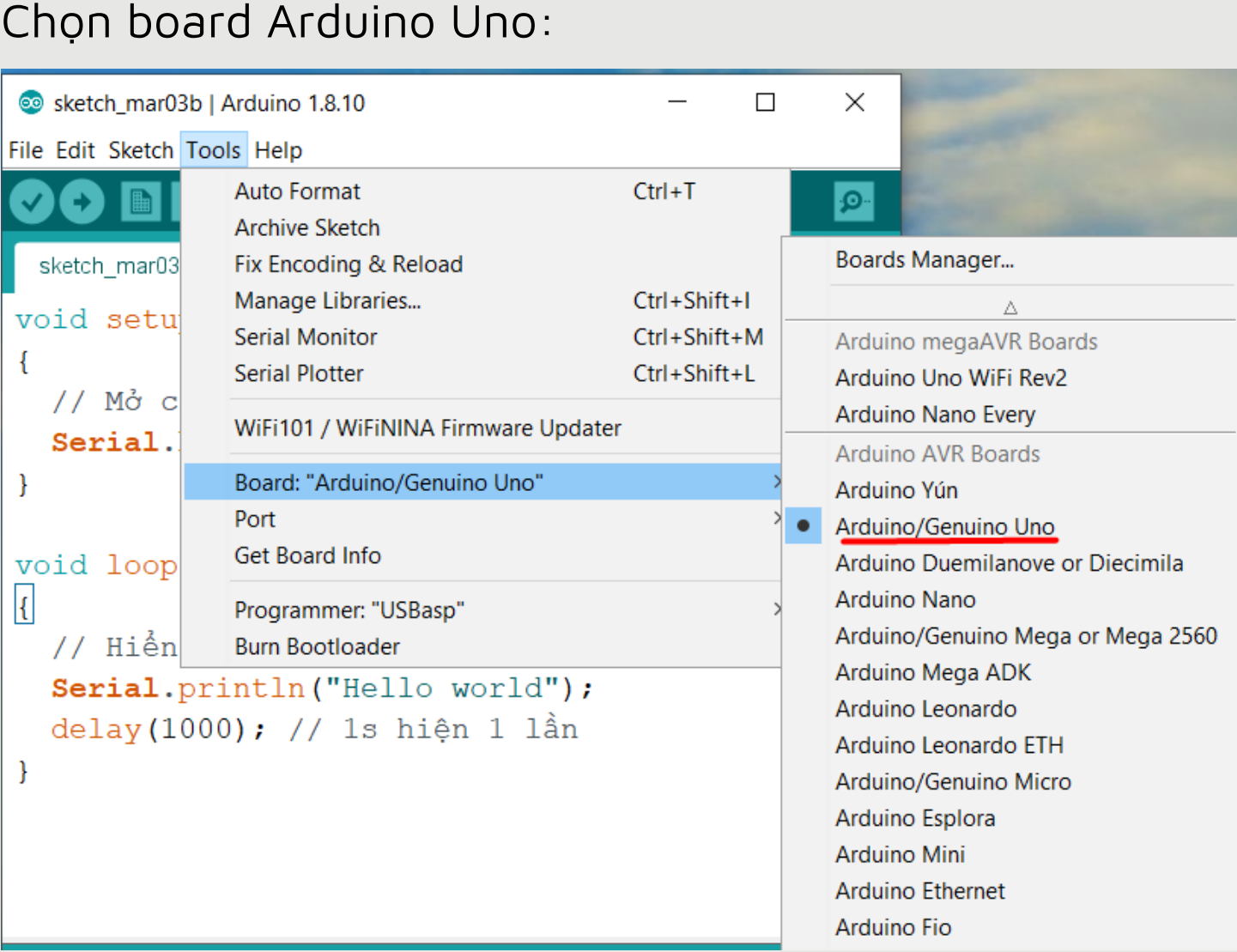This screenshot has height=952, width=1237.
Task: Open Boards Manager
Action: pos(924,260)
